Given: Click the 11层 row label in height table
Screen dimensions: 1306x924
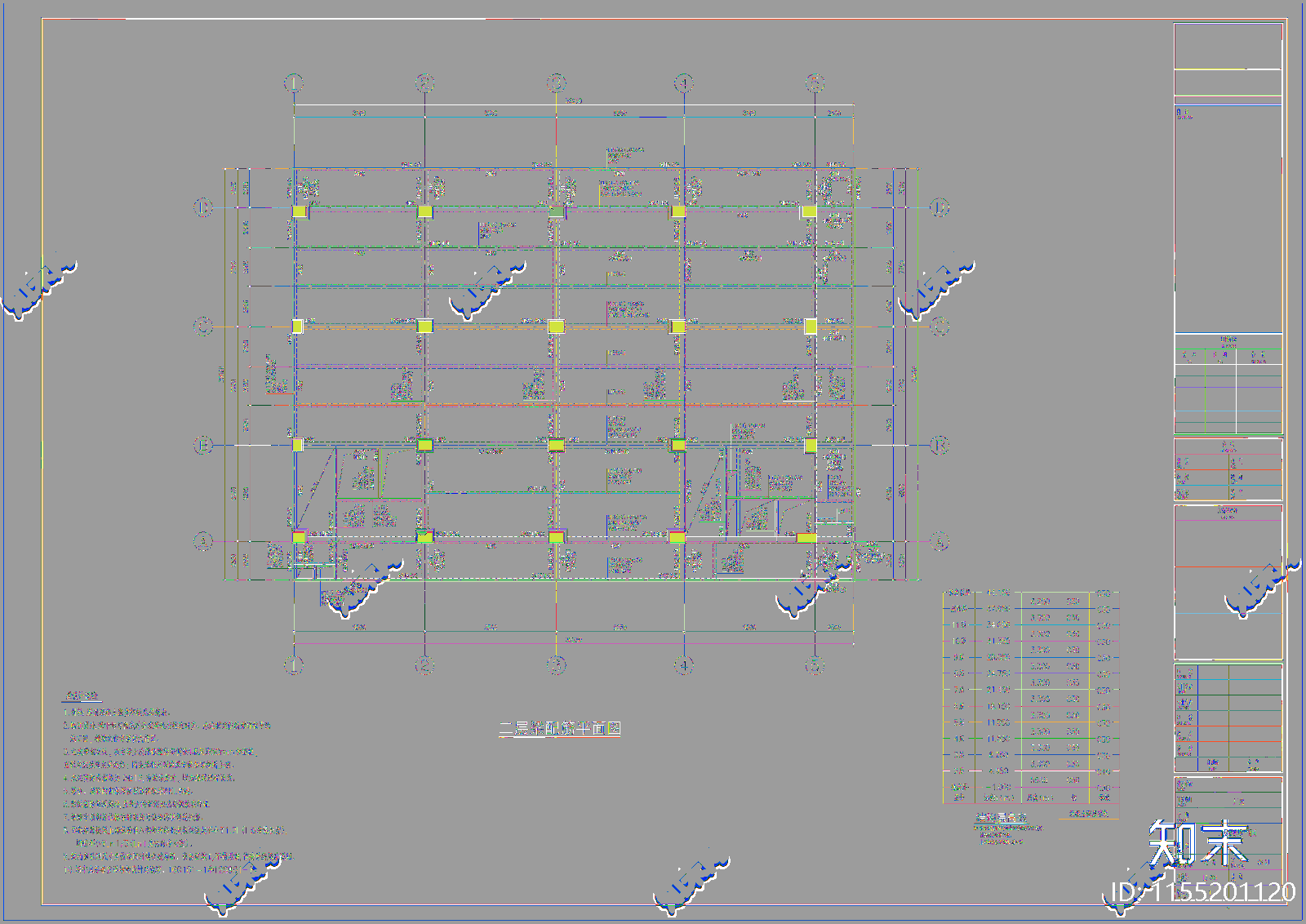Looking at the screenshot, I should pyautogui.click(x=959, y=624).
